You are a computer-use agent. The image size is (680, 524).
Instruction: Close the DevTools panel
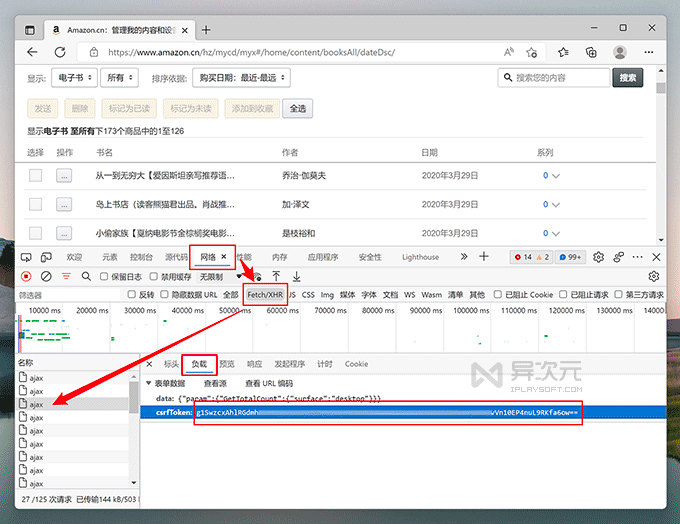point(657,257)
